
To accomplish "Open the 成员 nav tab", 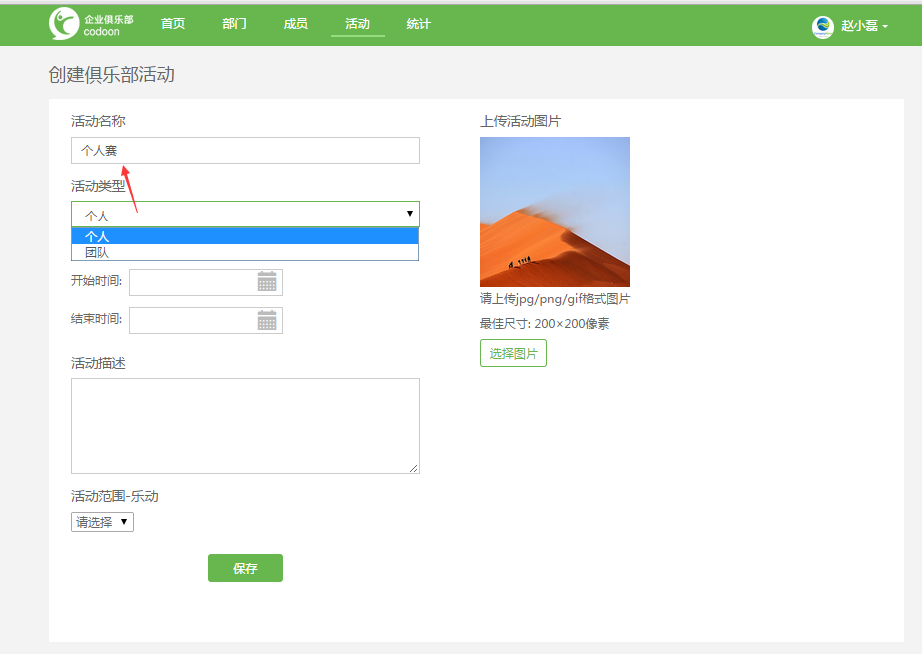I will 296,24.
